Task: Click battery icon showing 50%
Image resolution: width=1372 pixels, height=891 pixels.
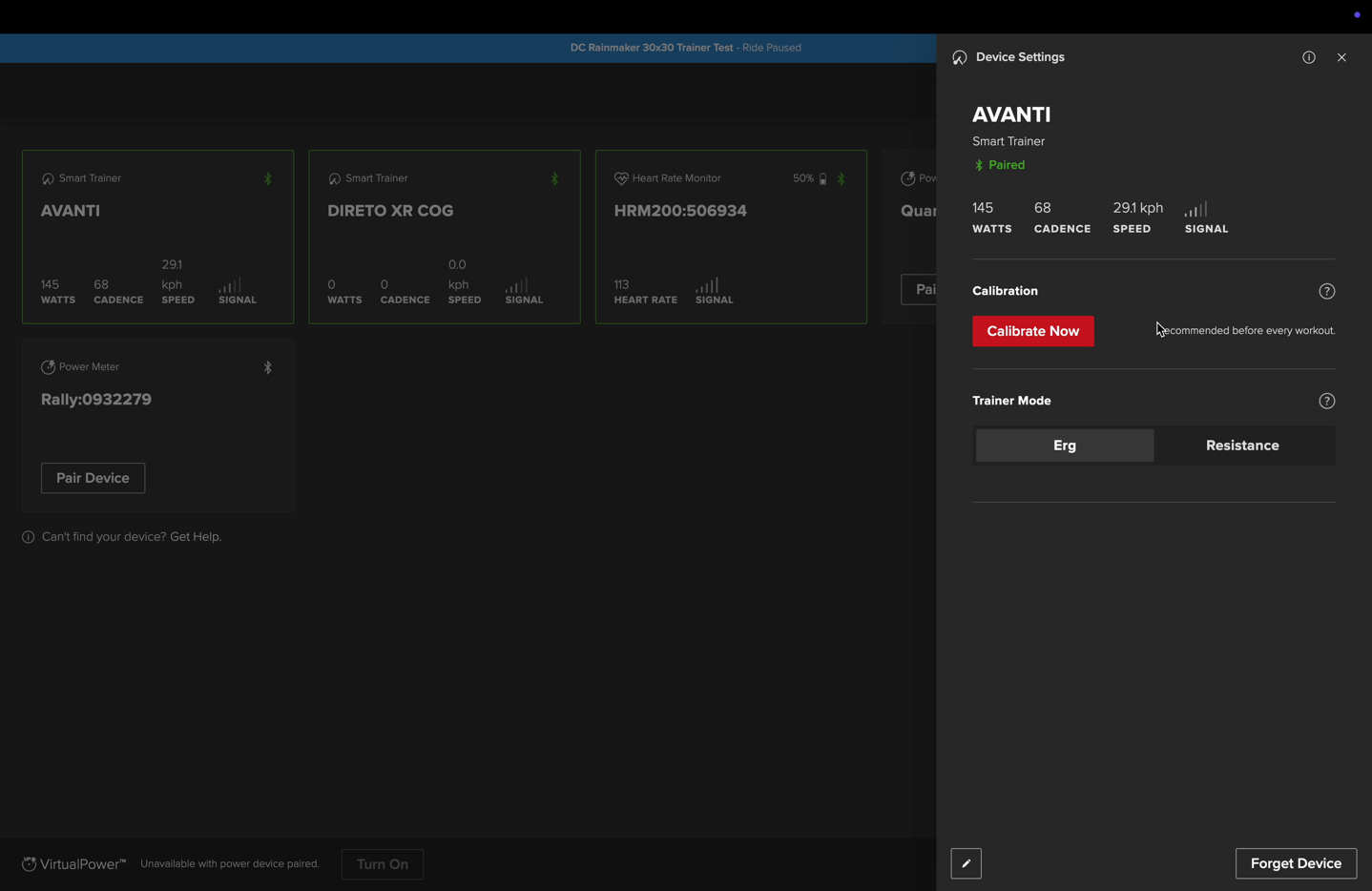Action: click(x=822, y=178)
